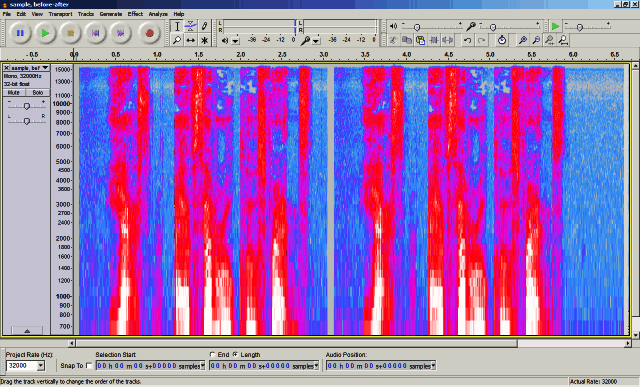Click the Record button
The width and height of the screenshot is (640, 387).
point(149,33)
